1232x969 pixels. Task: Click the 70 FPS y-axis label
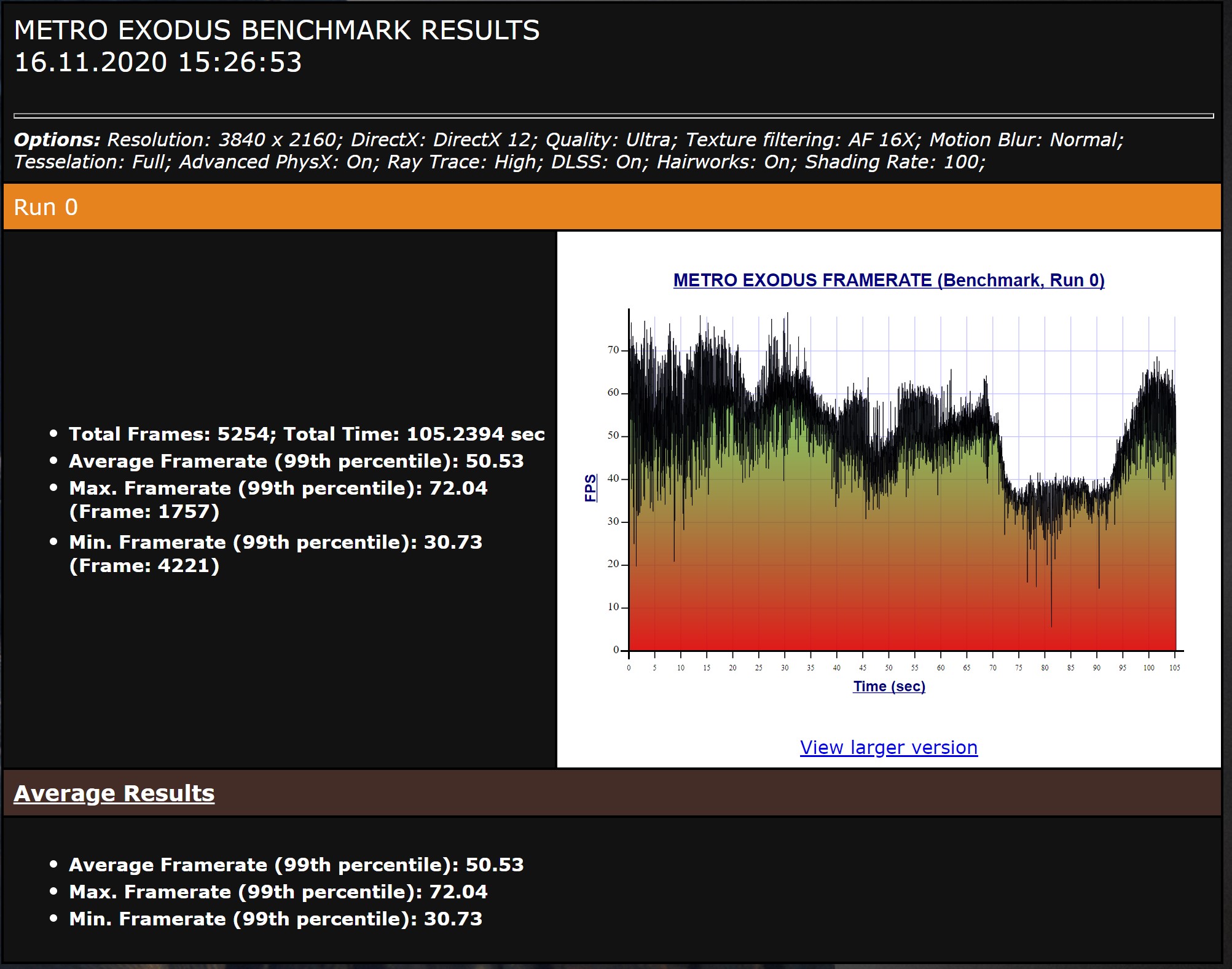click(x=613, y=350)
